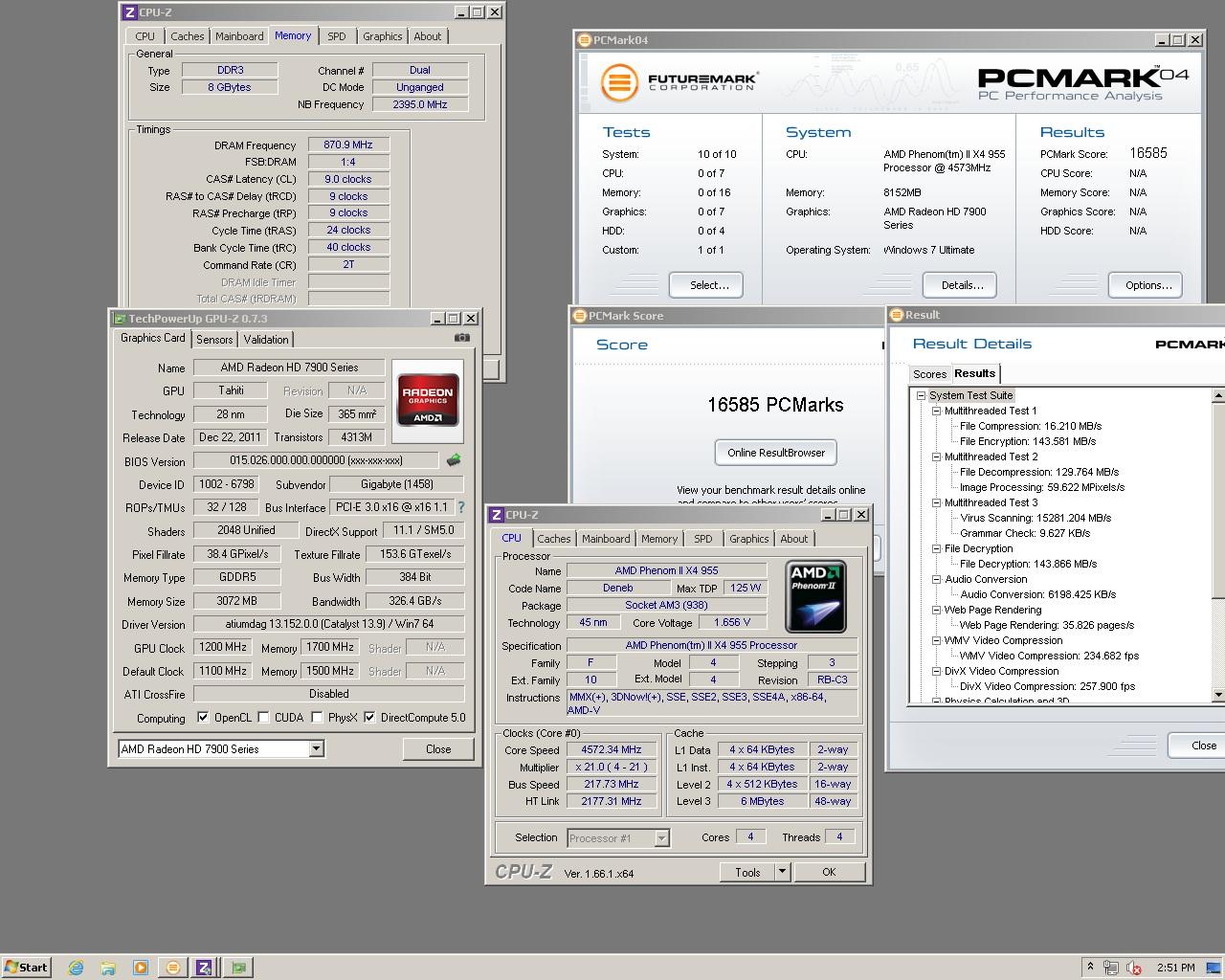Open Windows Media Player taskbar icon

[x=141, y=968]
